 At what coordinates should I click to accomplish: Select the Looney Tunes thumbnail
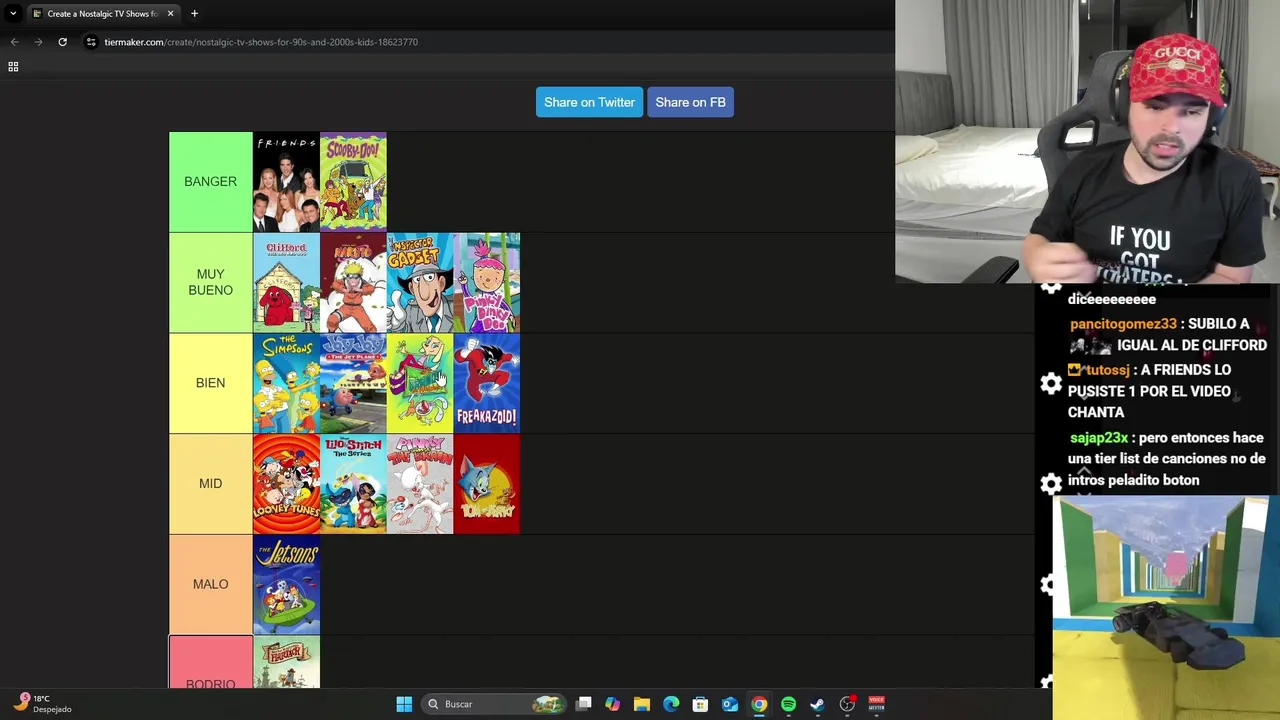coord(286,484)
